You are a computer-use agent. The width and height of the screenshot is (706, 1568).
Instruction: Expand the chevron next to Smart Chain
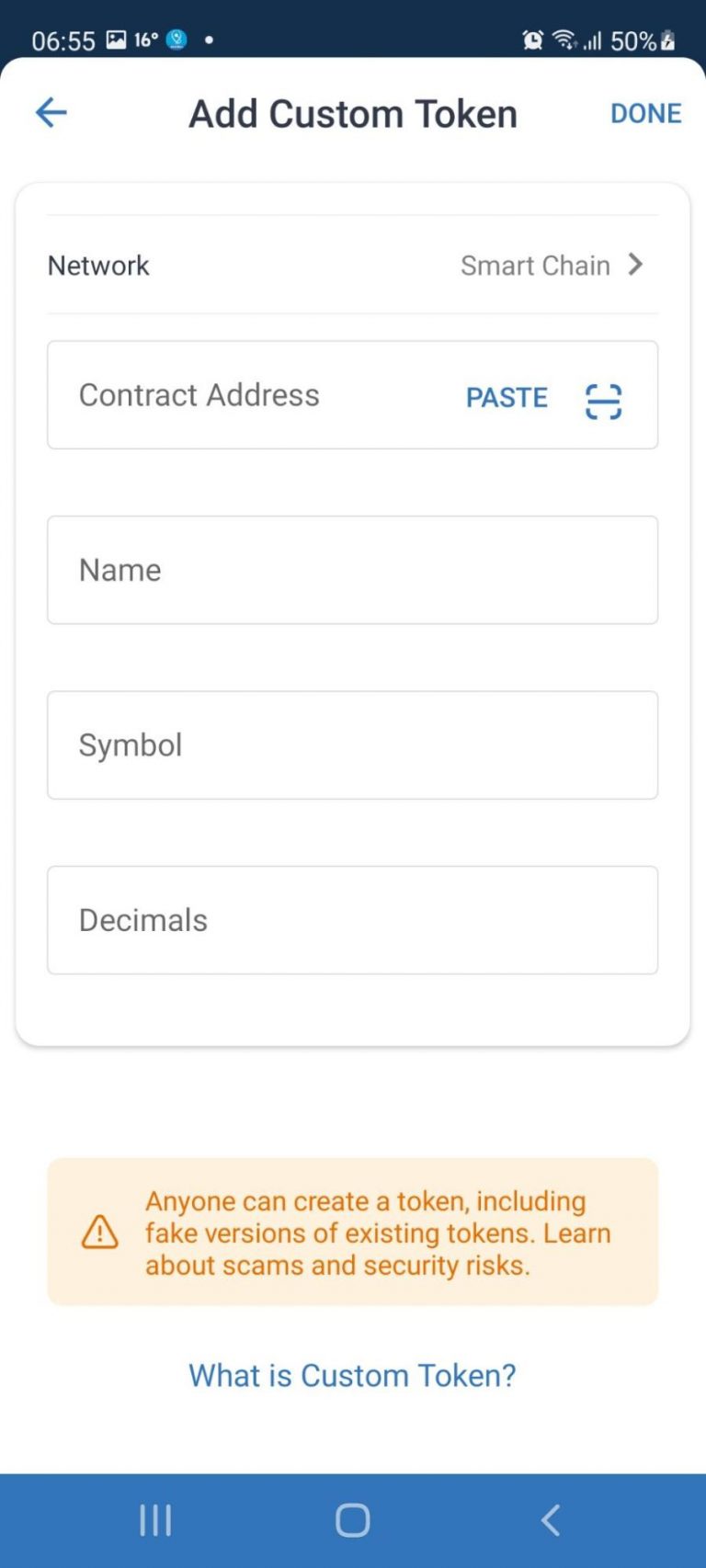pos(635,266)
